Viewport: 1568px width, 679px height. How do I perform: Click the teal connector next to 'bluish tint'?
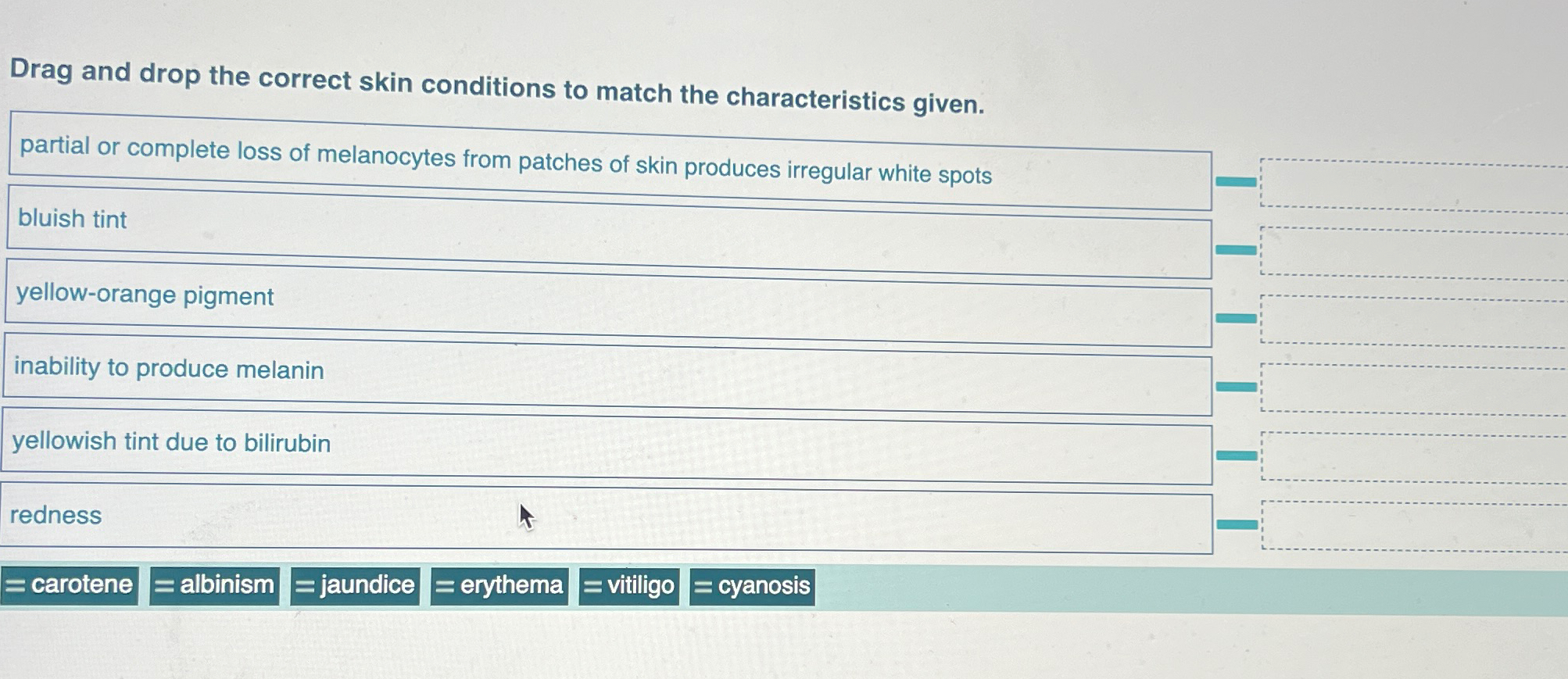pyautogui.click(x=1235, y=250)
